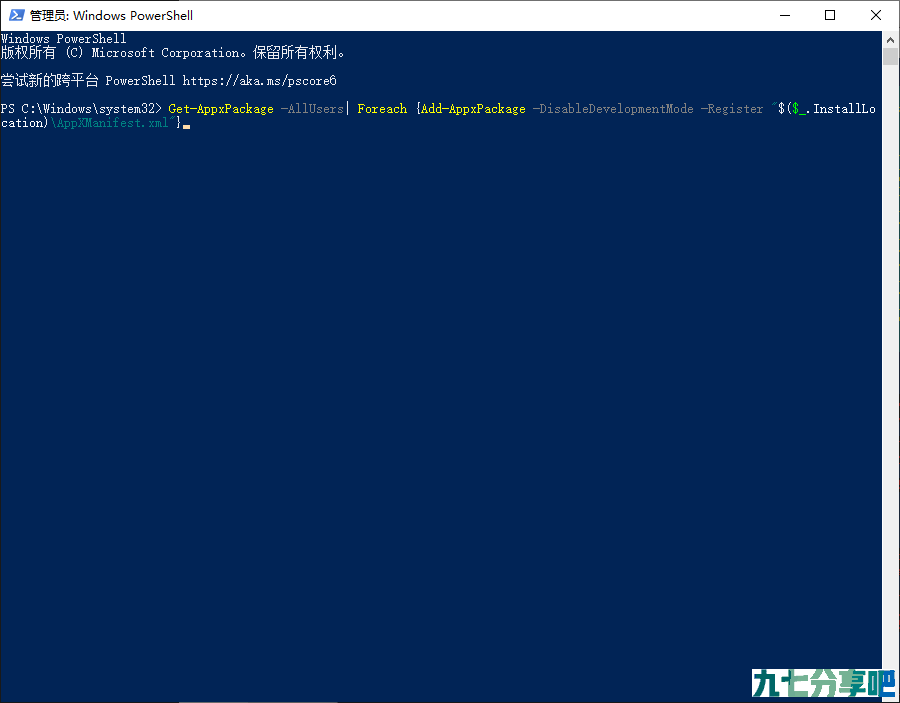This screenshot has width=900, height=703.
Task: Click the "-DisableDevelopmentMode" parameter
Action: pos(613,109)
